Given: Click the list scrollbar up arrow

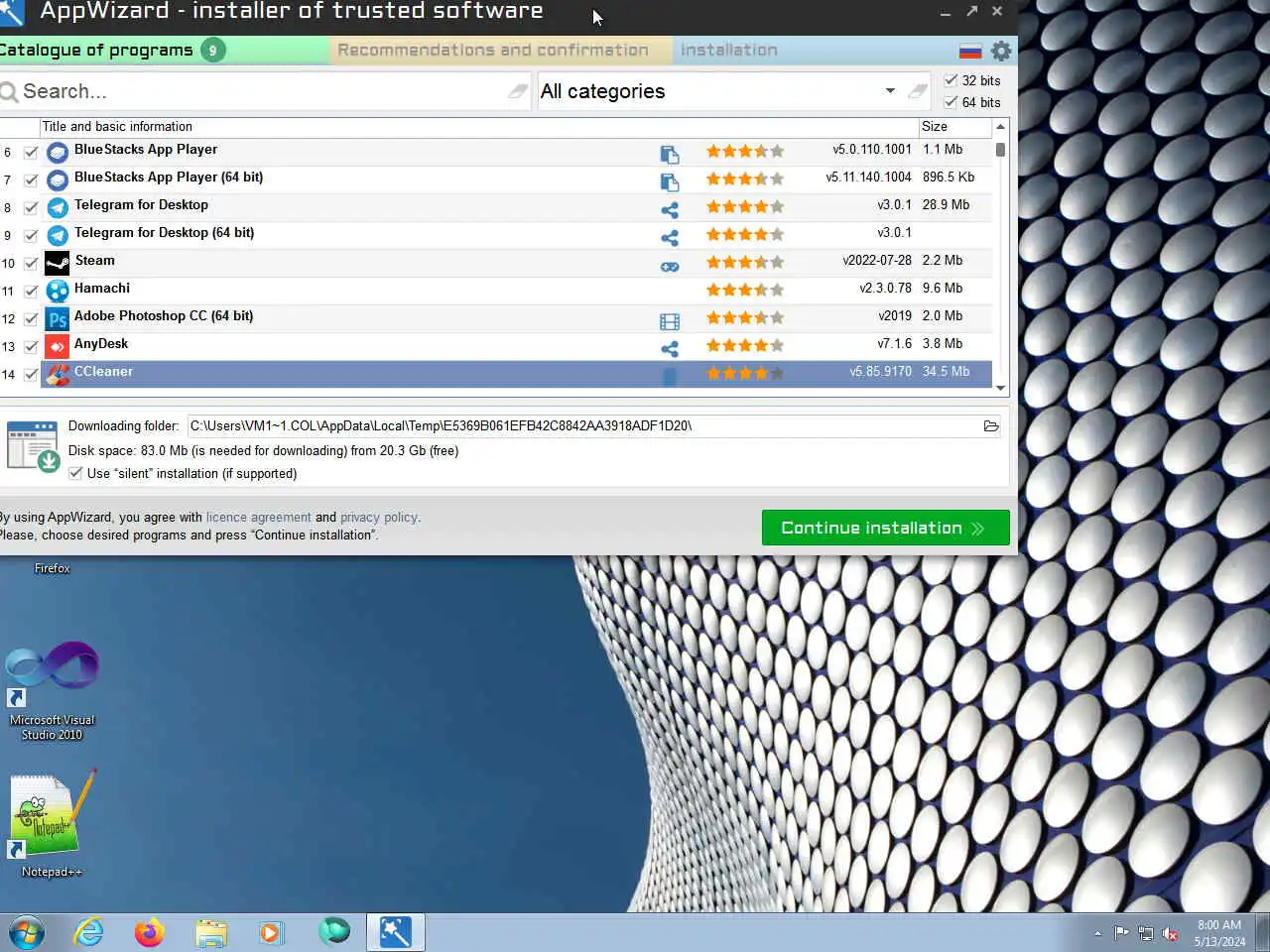Looking at the screenshot, I should (1000, 127).
